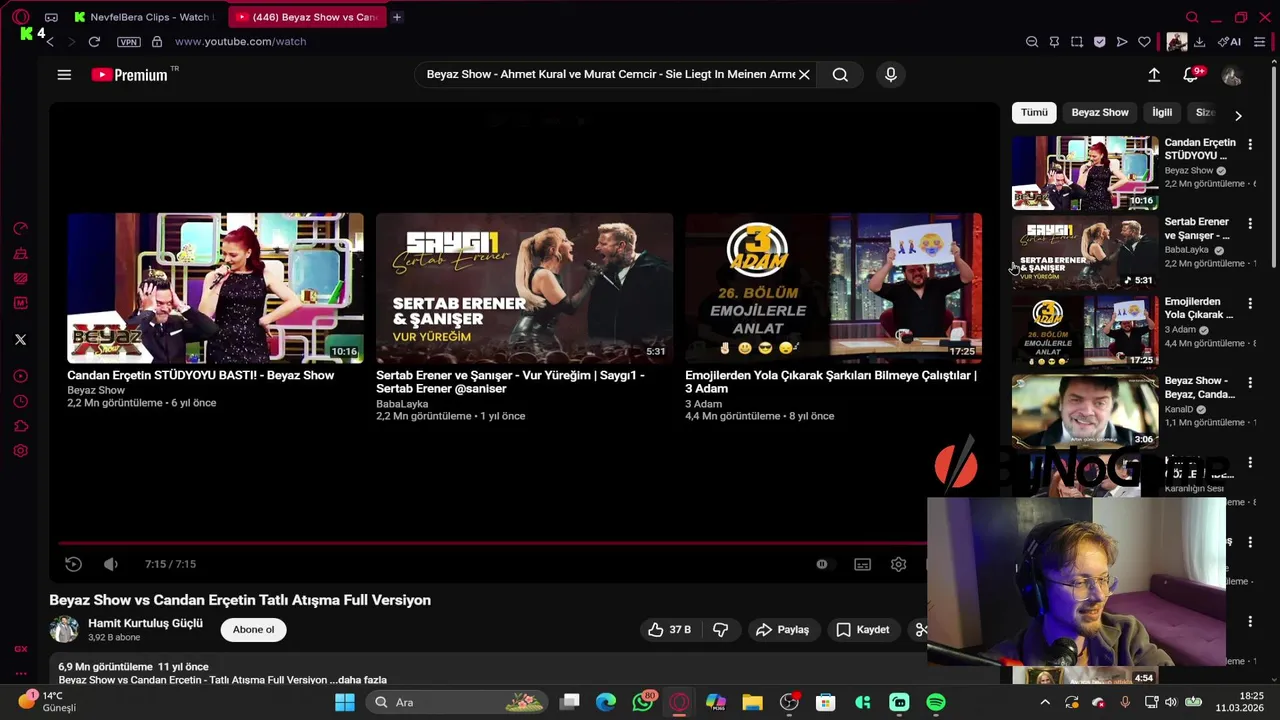The height and width of the screenshot is (720, 1280).
Task: Click the taskbar "Ara" search box
Action: (457, 703)
